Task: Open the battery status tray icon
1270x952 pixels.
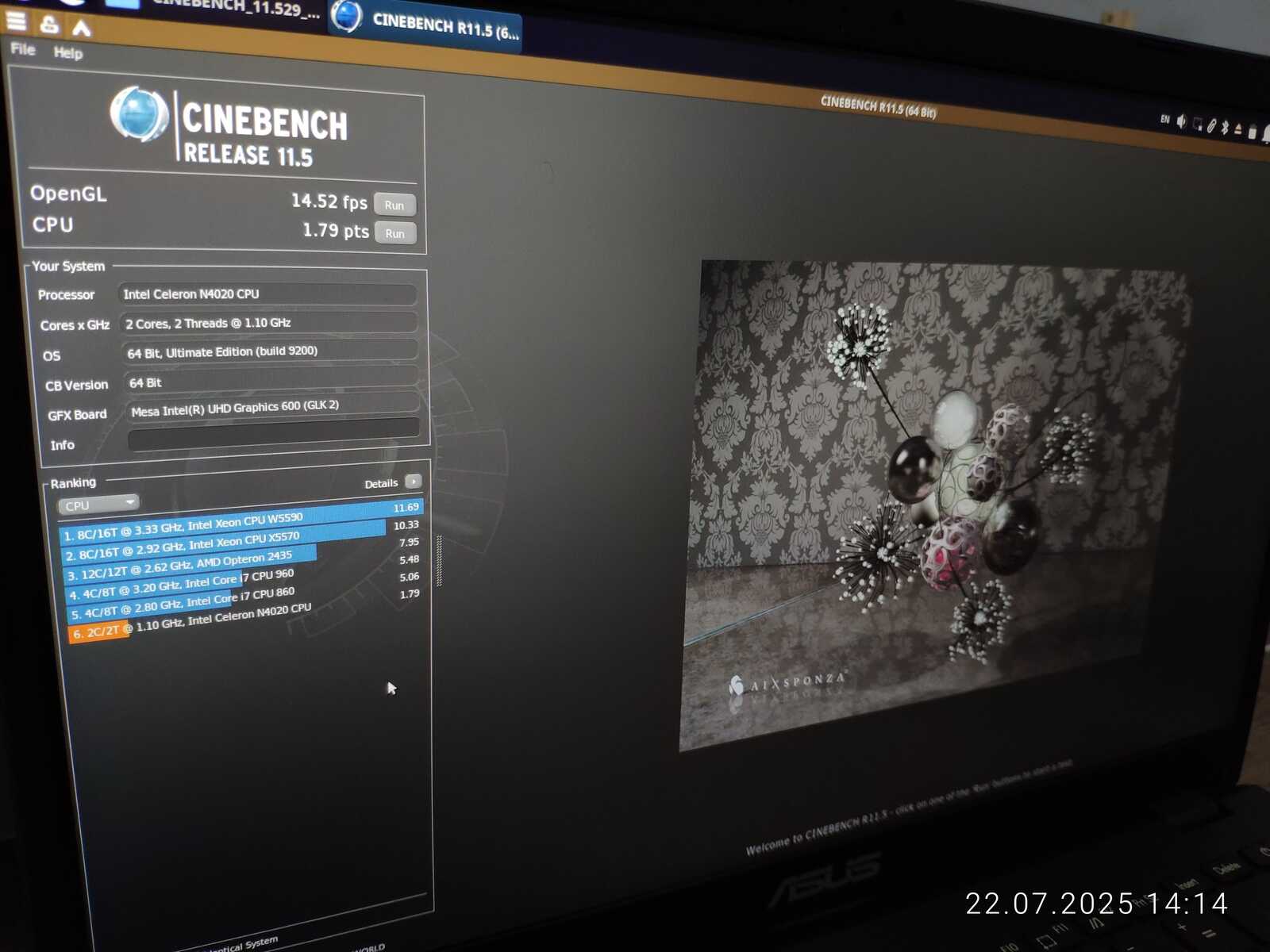Action: coord(1253,132)
